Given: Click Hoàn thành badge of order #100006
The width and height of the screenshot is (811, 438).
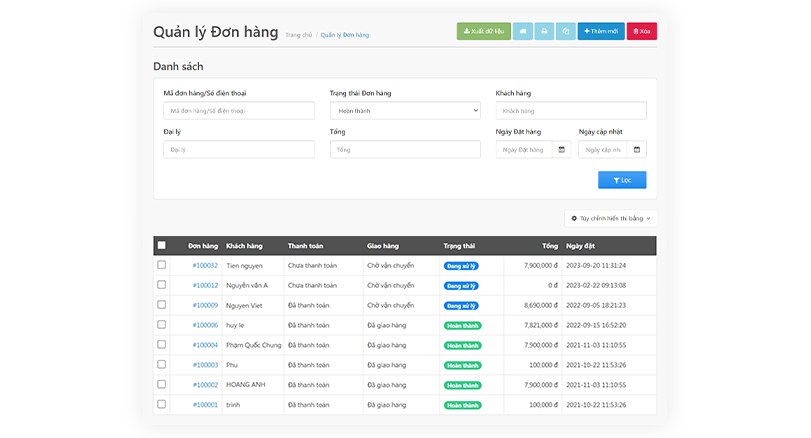Looking at the screenshot, I should [x=462, y=326].
